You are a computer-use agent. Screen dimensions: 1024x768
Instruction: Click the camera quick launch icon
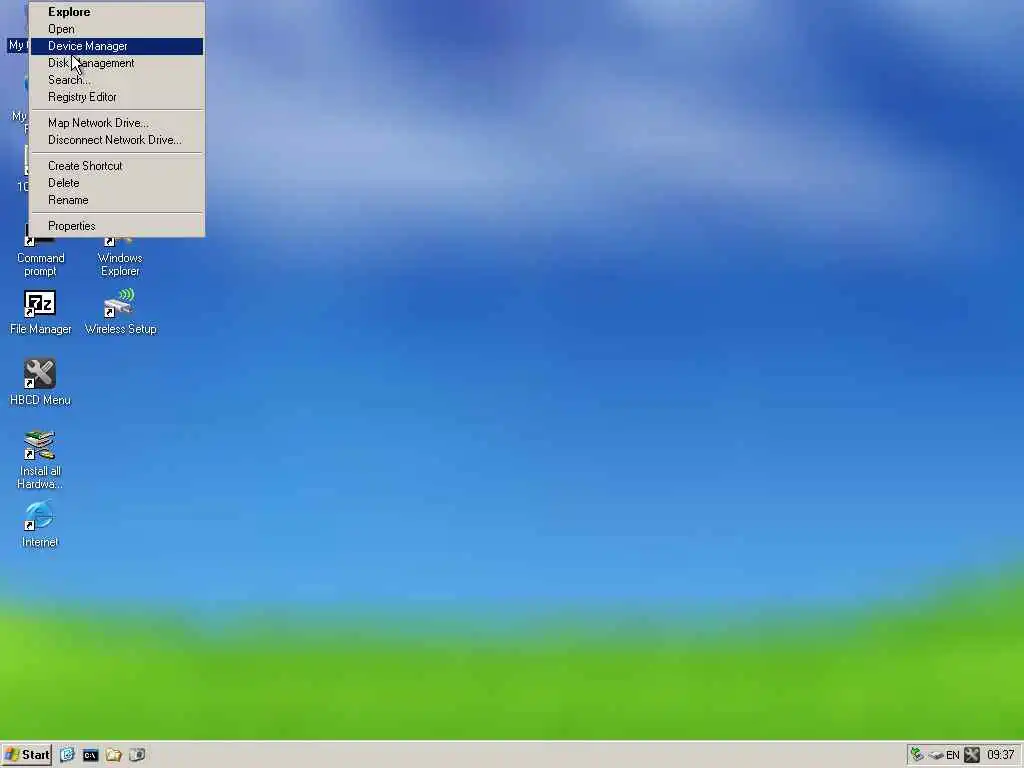(137, 755)
